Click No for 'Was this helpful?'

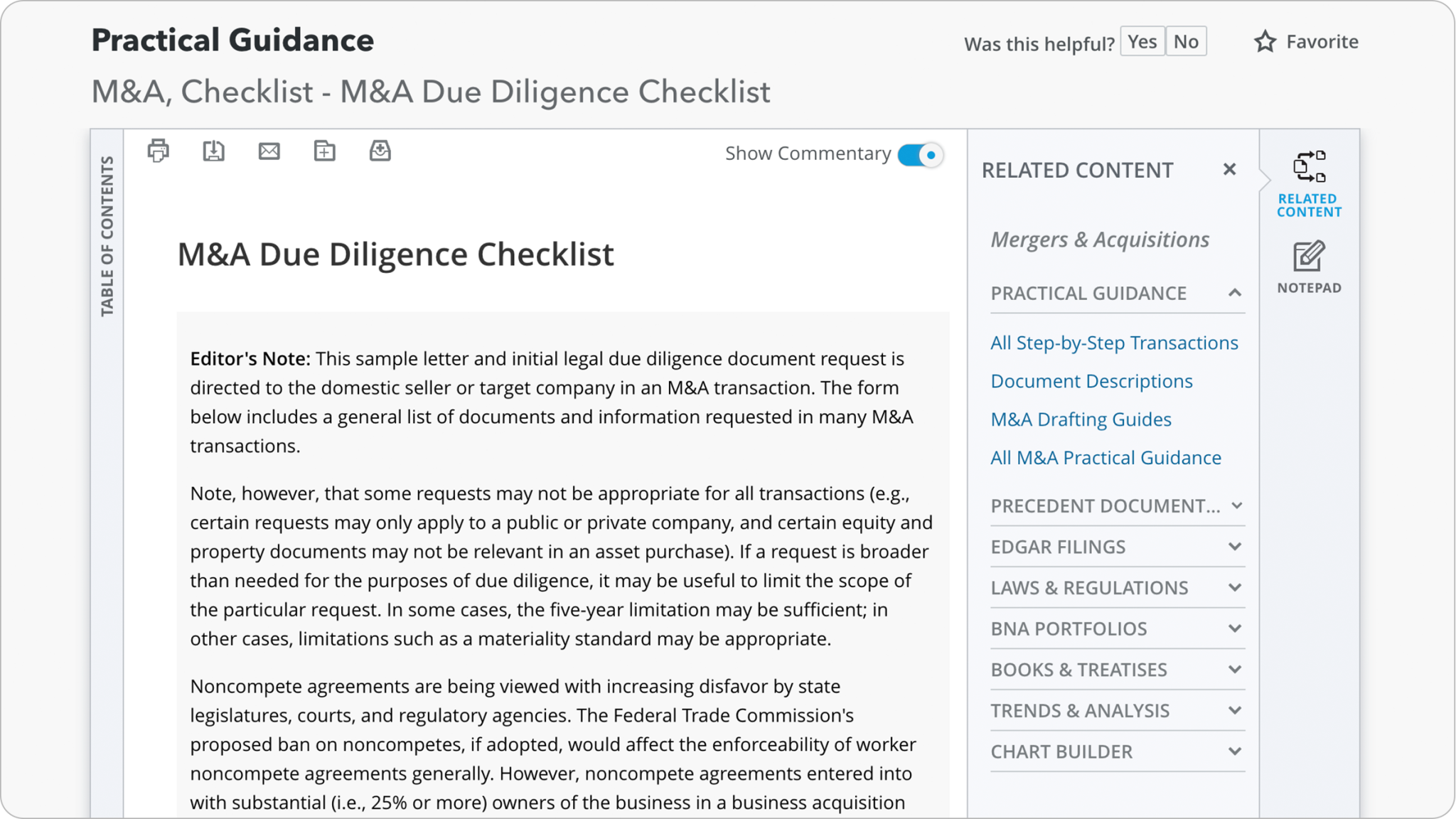(1186, 41)
